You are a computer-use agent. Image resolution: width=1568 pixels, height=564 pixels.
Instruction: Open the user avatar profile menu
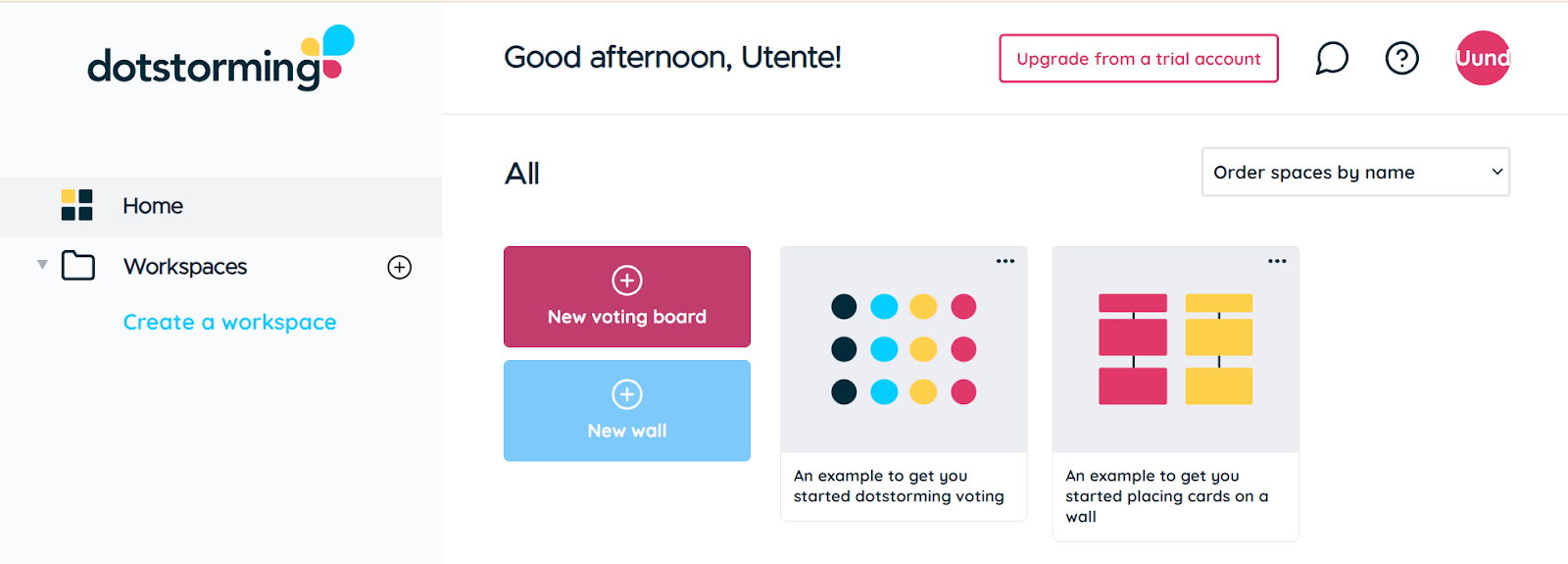coord(1483,58)
